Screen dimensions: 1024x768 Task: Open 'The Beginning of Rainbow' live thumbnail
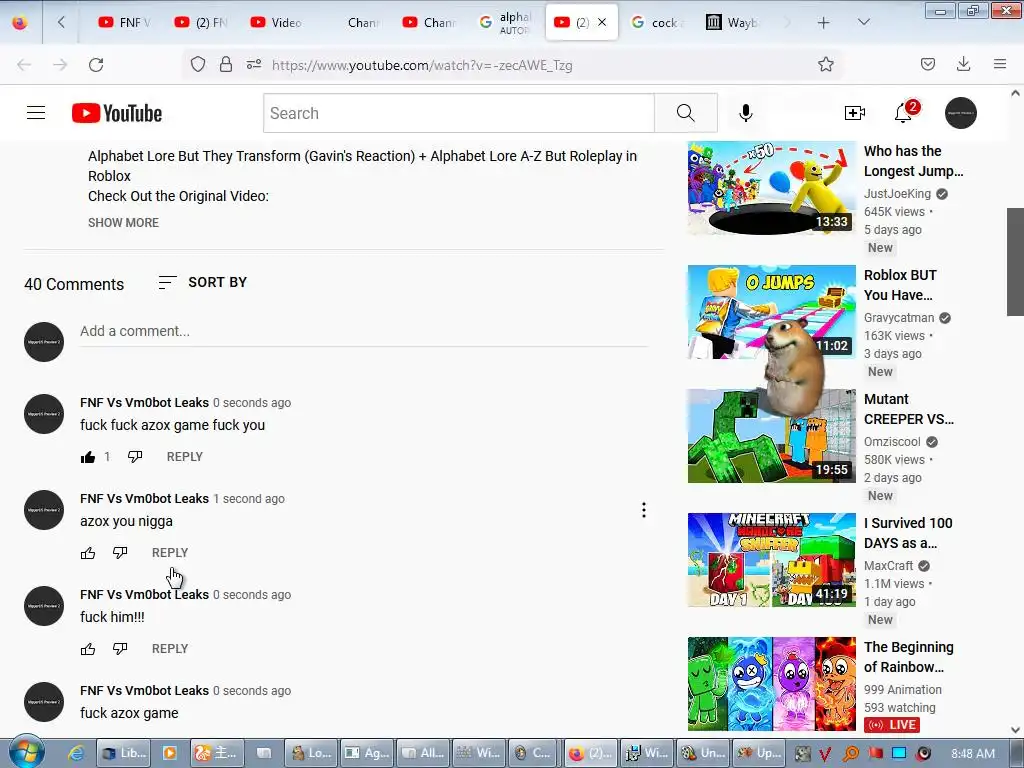[771, 684]
